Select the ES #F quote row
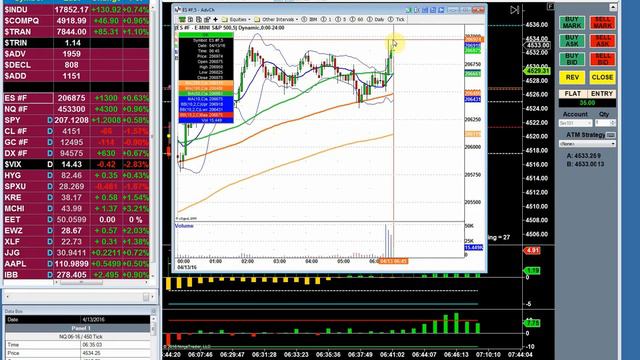The image size is (640, 360). tap(76, 98)
